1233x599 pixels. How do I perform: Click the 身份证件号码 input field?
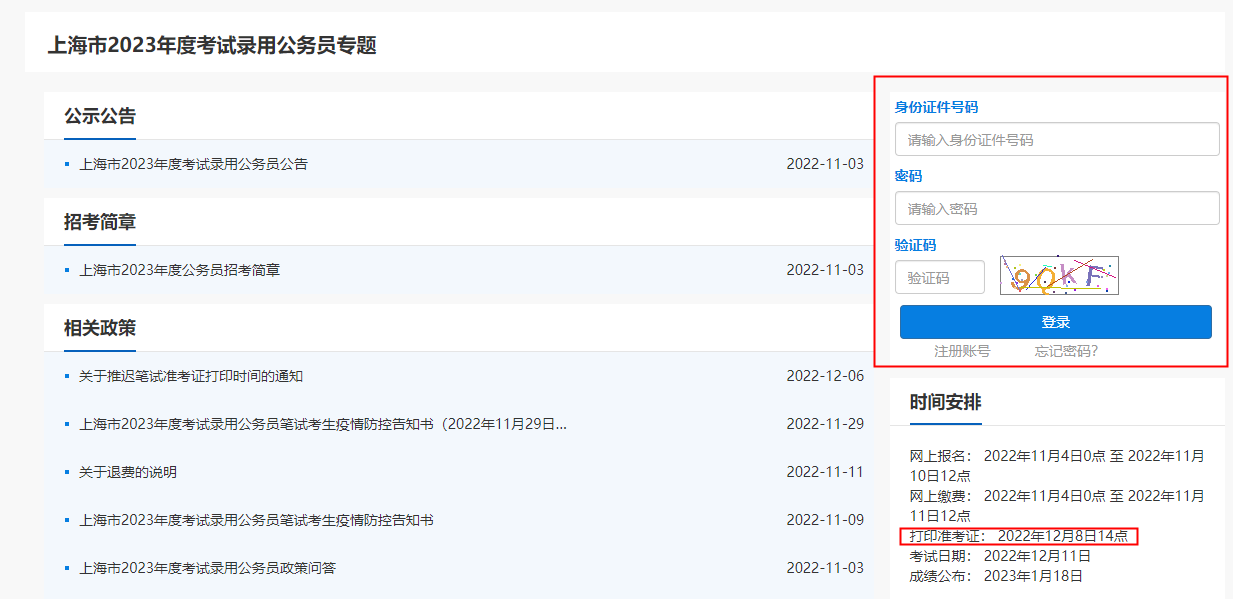click(1056, 140)
